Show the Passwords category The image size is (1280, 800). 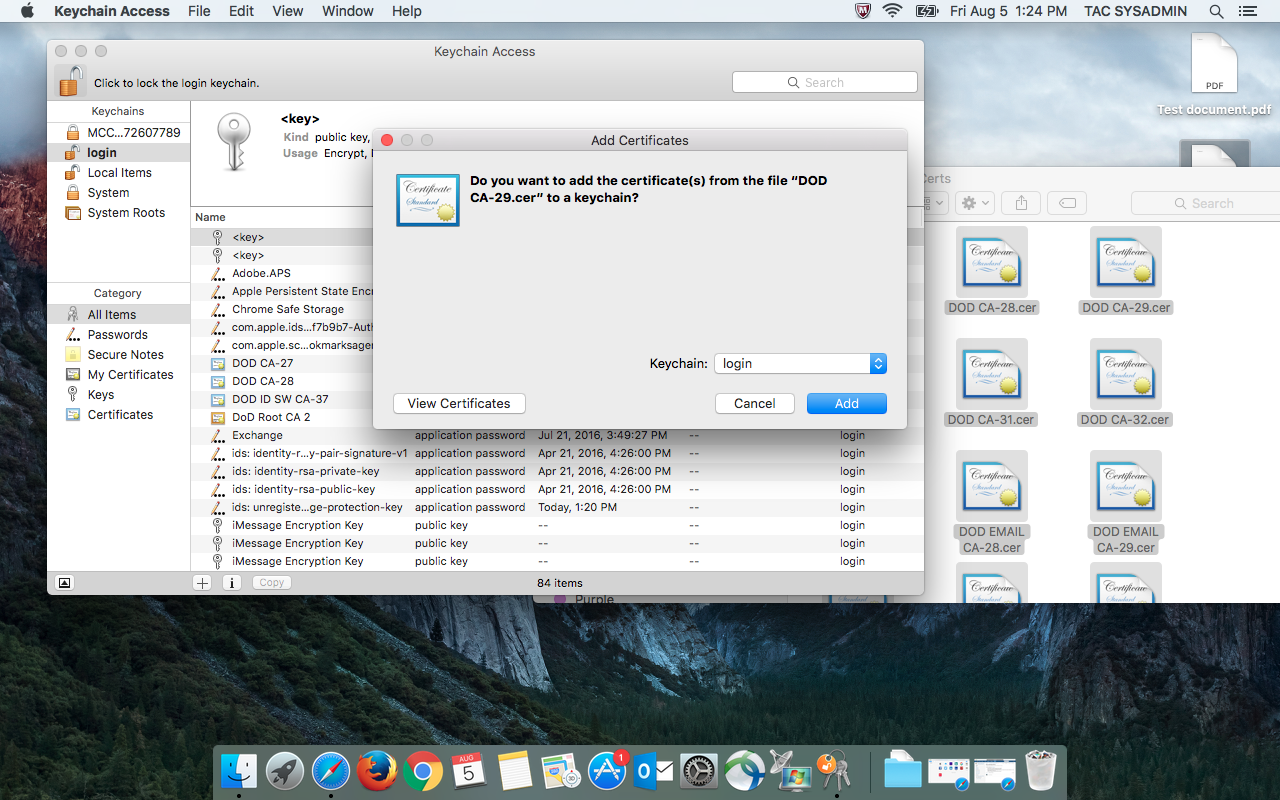point(118,335)
